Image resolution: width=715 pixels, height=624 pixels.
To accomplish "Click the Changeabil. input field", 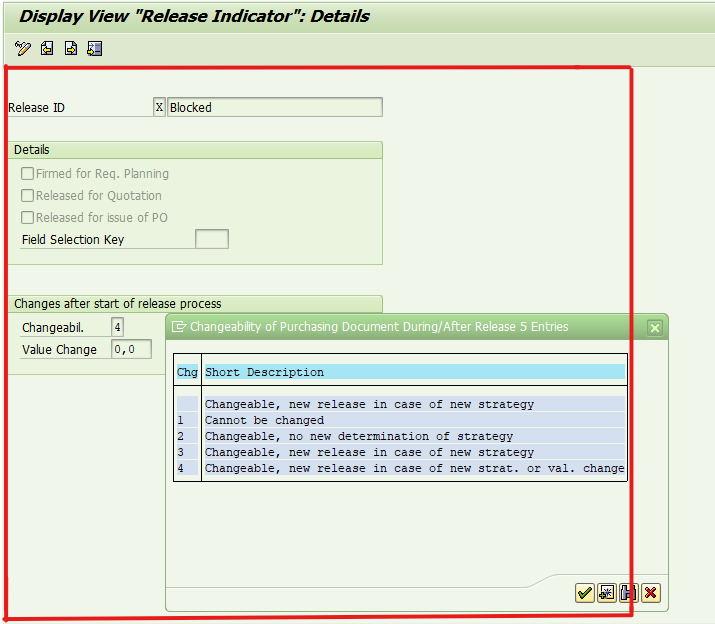I will (x=118, y=328).
